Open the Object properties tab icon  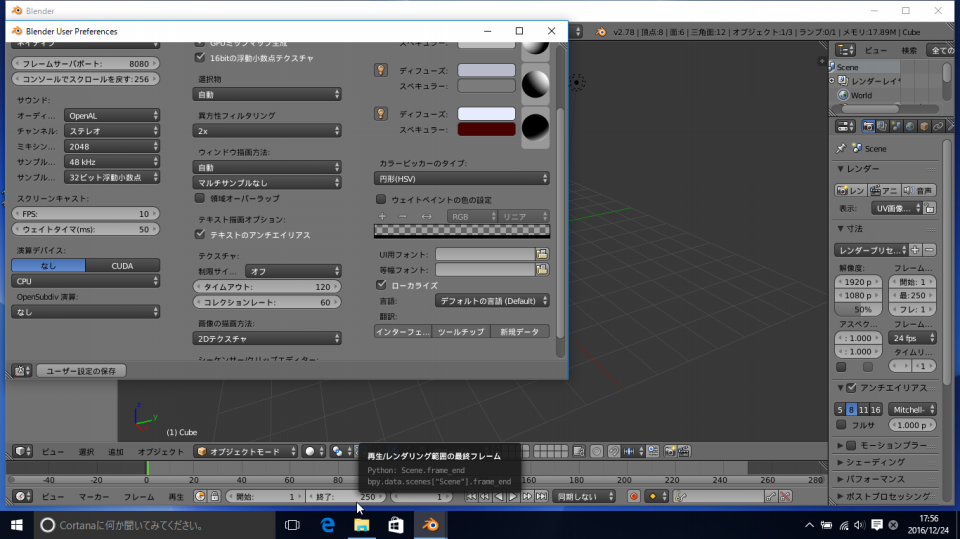point(925,126)
